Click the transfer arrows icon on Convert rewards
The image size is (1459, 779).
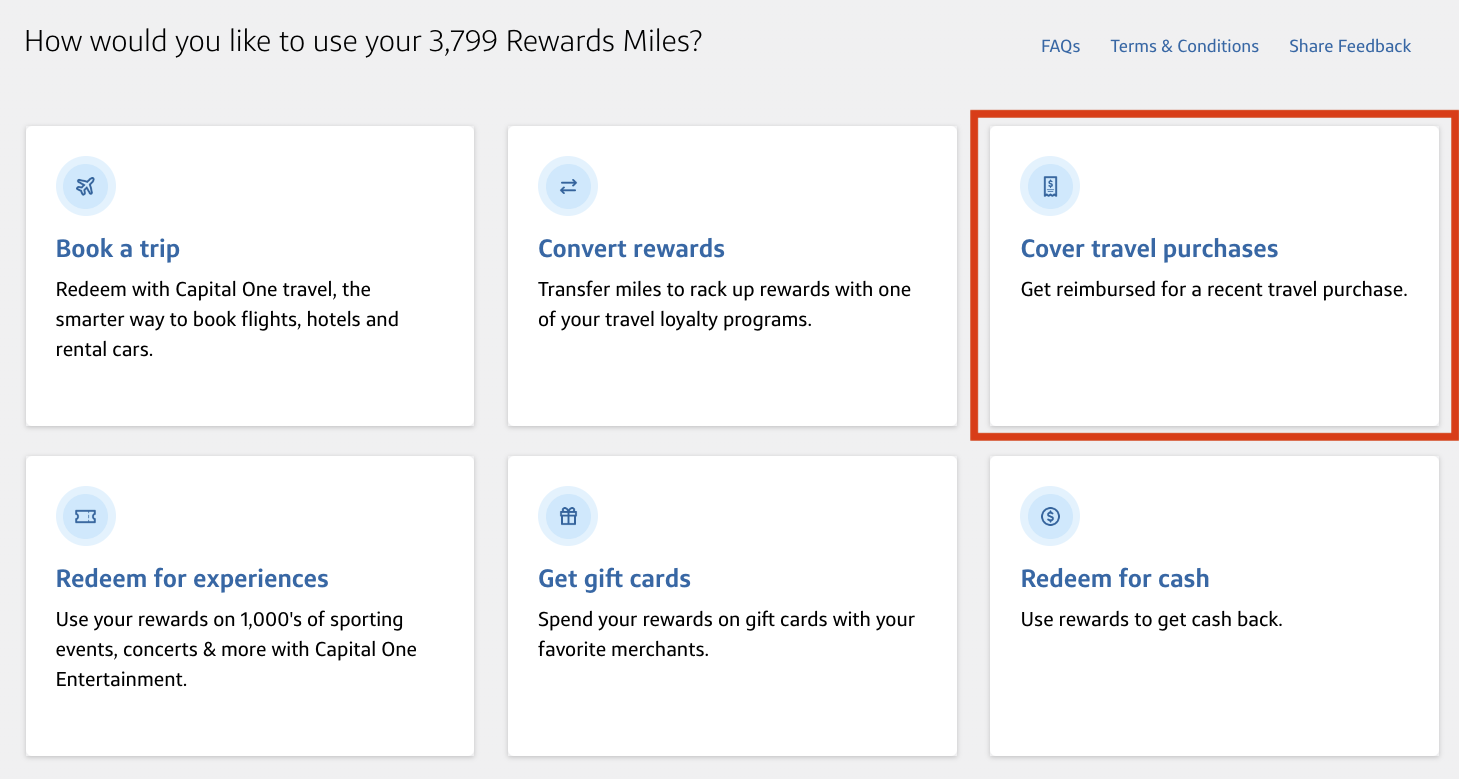tap(568, 186)
